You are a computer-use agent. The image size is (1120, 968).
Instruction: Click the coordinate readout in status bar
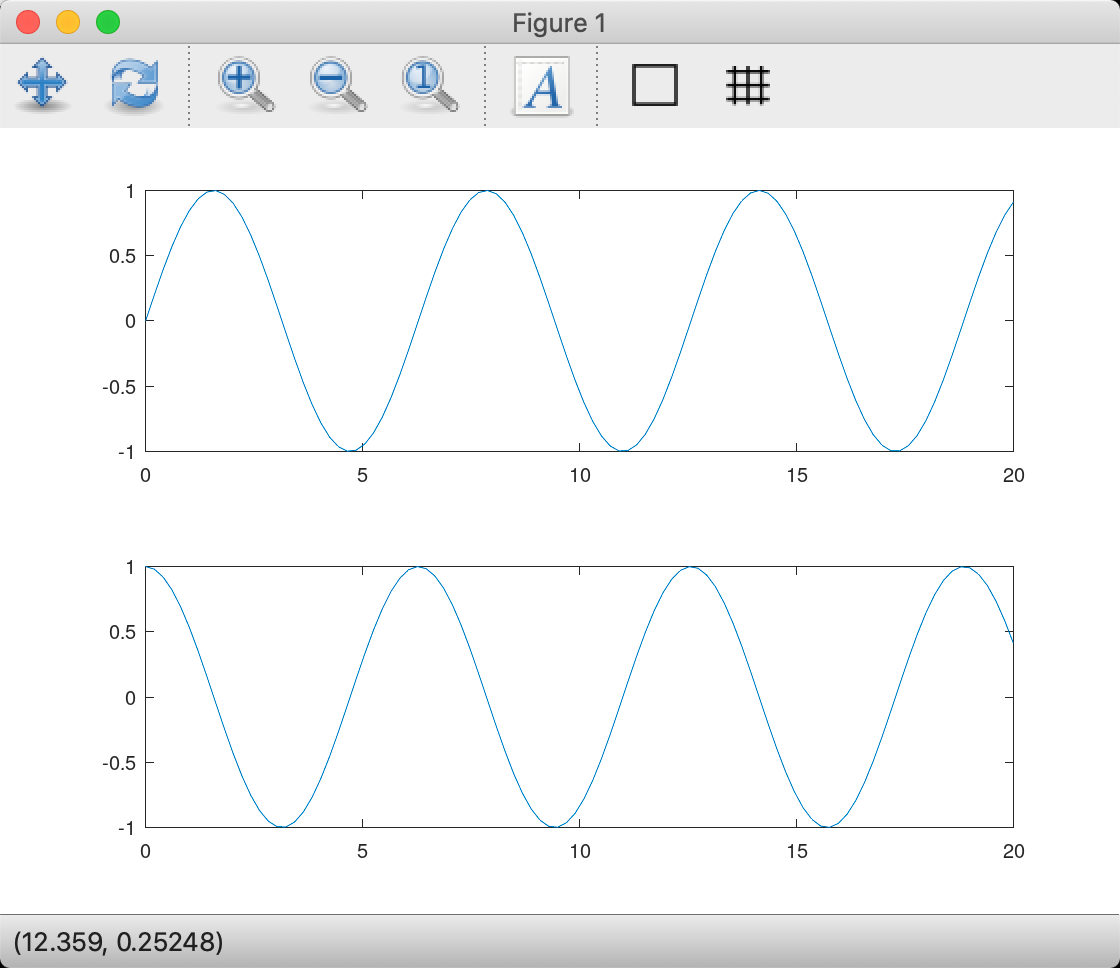coord(118,941)
